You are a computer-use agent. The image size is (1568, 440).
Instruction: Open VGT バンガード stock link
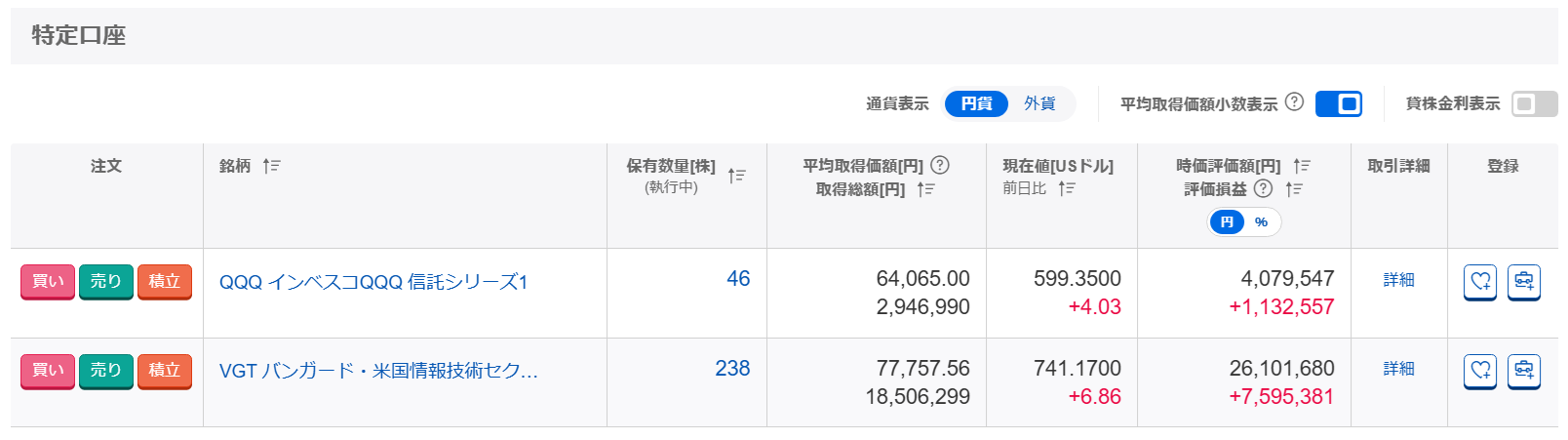click(378, 371)
